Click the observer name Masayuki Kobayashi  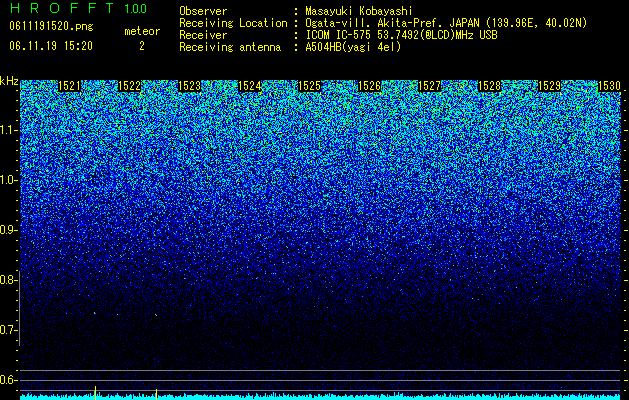[x=359, y=11]
